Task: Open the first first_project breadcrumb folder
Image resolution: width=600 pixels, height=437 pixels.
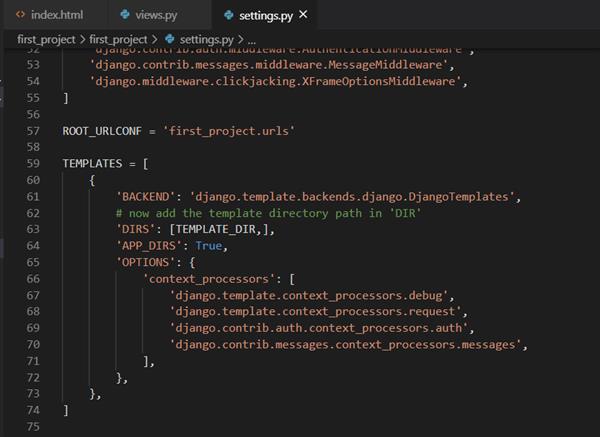Action: pos(46,39)
